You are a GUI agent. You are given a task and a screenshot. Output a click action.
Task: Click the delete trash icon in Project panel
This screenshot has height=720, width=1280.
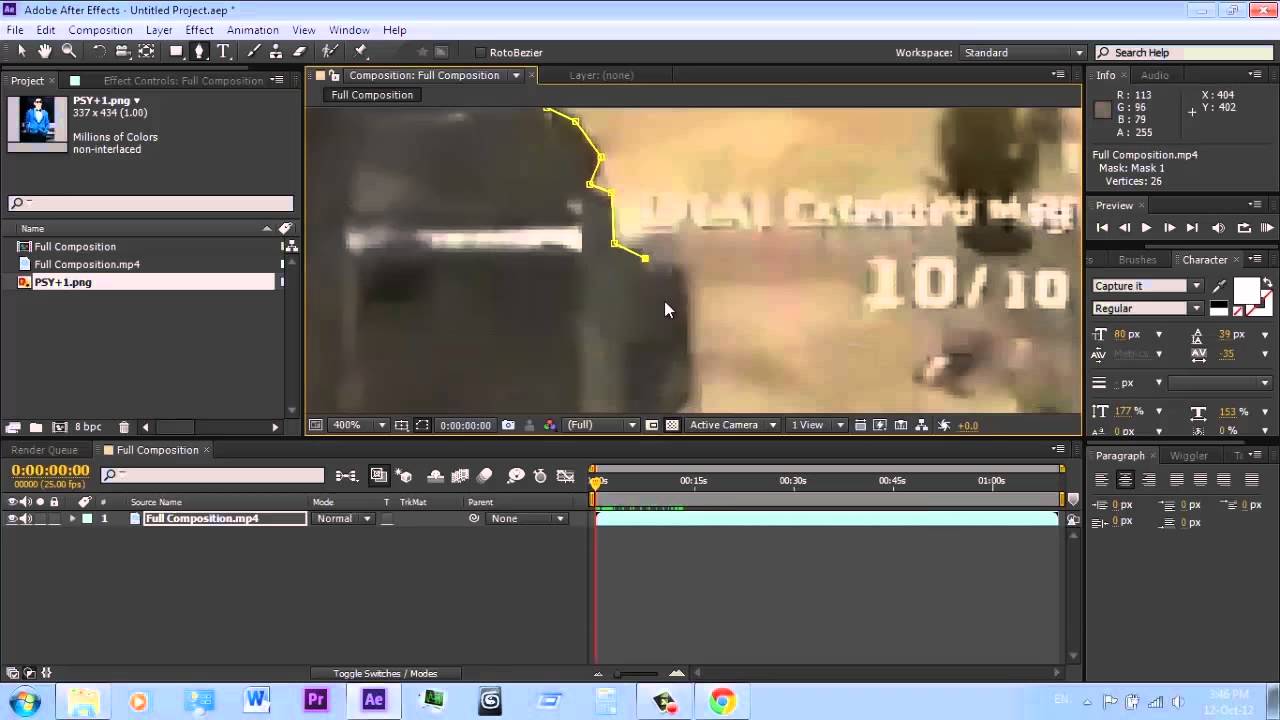tap(124, 427)
